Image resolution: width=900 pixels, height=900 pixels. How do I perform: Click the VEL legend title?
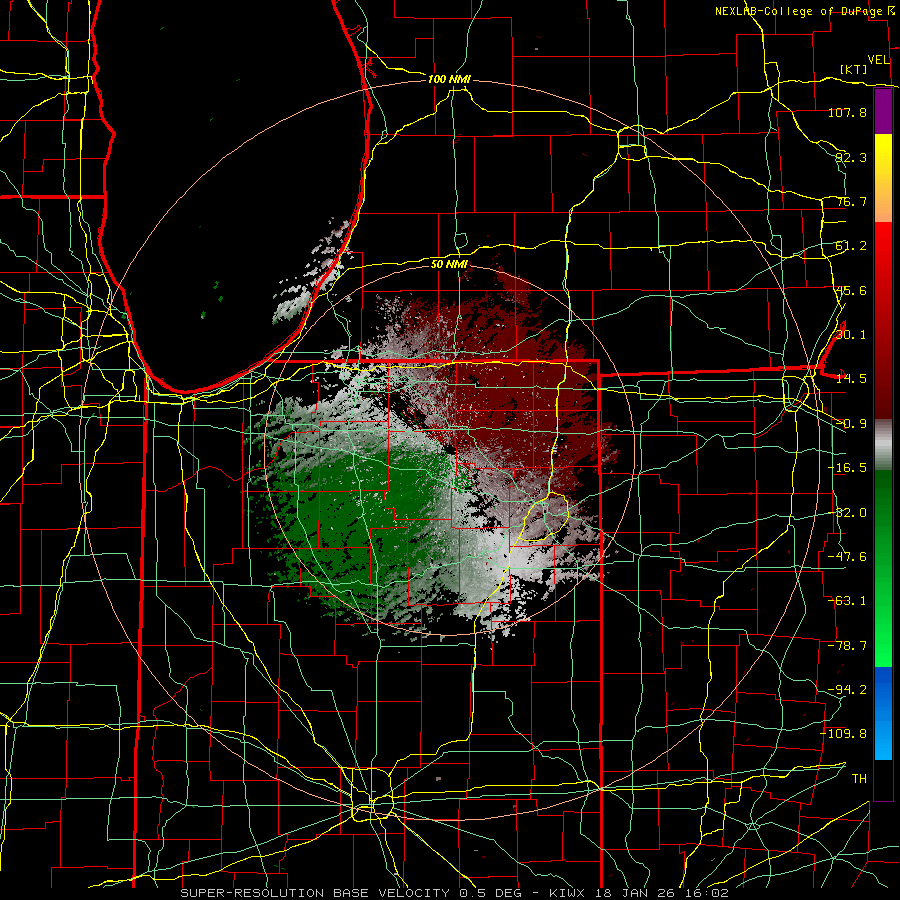point(878,60)
